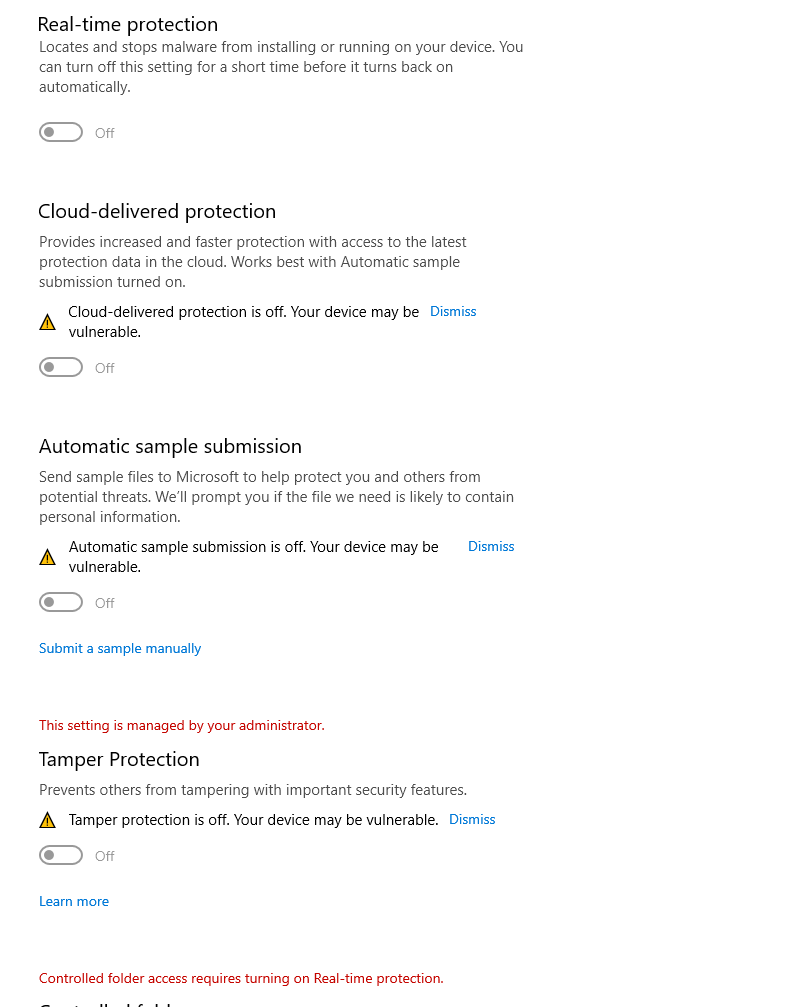The height and width of the screenshot is (1007, 787).
Task: Click the Tamper Protection heading
Action: [x=119, y=759]
